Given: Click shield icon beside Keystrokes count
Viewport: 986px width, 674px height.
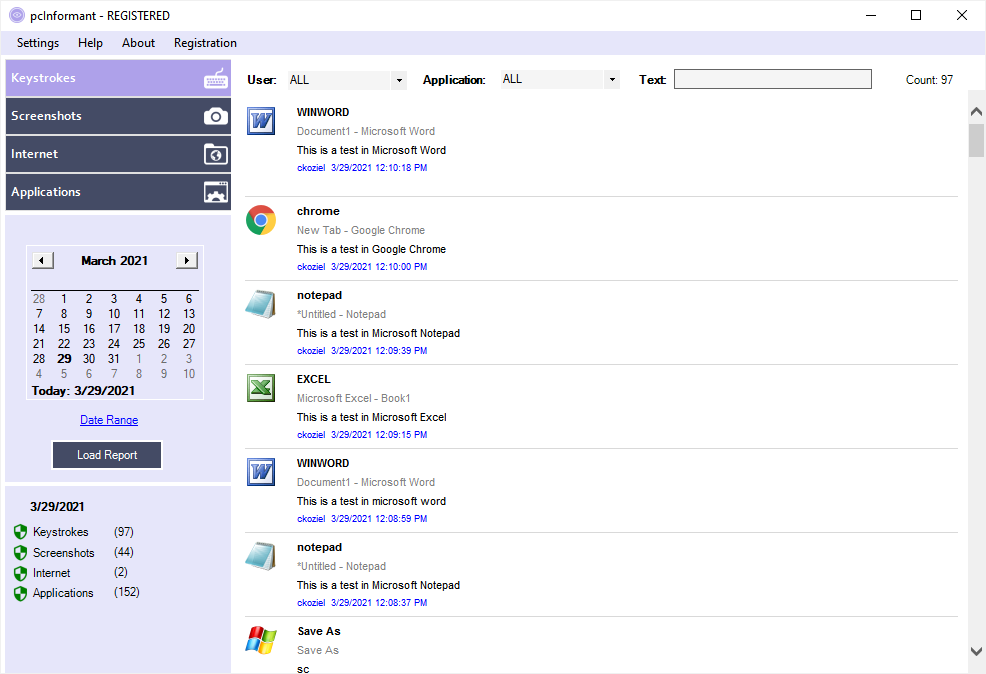Looking at the screenshot, I should [x=21, y=532].
